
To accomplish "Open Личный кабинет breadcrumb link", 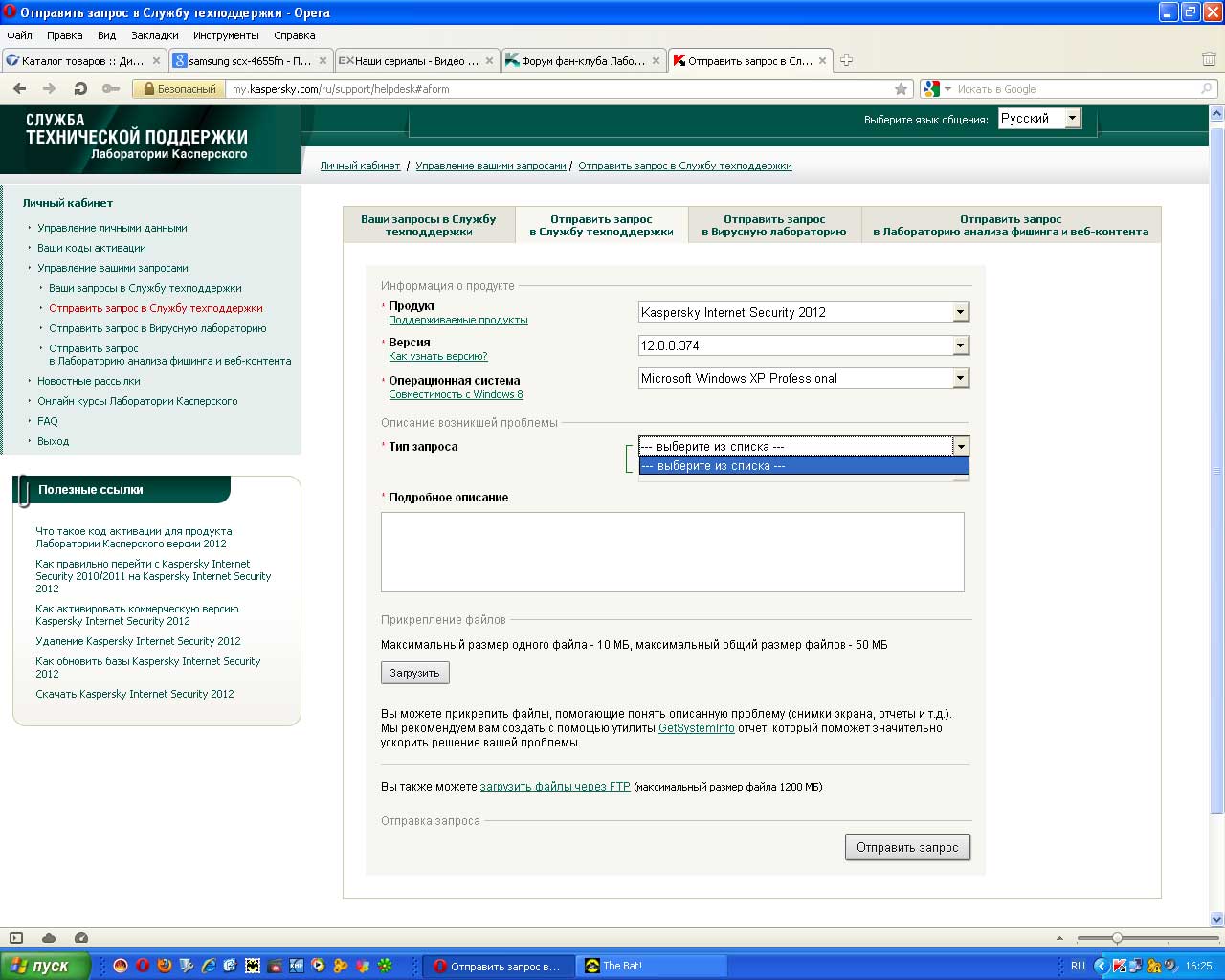I will pos(360,166).
